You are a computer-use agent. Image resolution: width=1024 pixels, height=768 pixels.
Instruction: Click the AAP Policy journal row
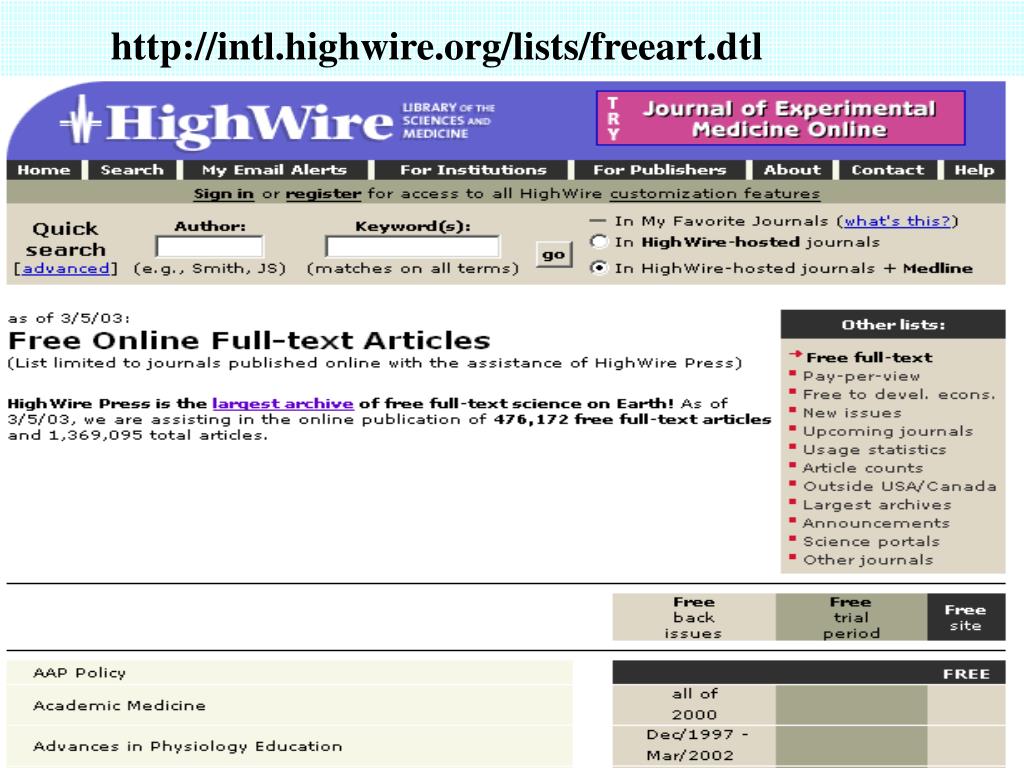(289, 673)
